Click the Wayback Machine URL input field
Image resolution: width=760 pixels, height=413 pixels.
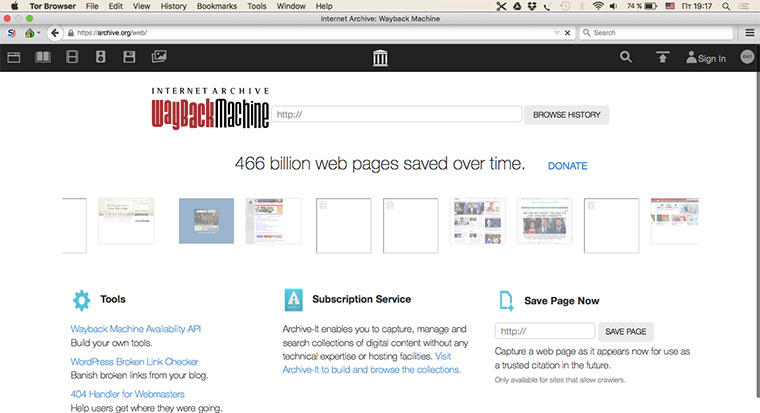click(x=396, y=114)
